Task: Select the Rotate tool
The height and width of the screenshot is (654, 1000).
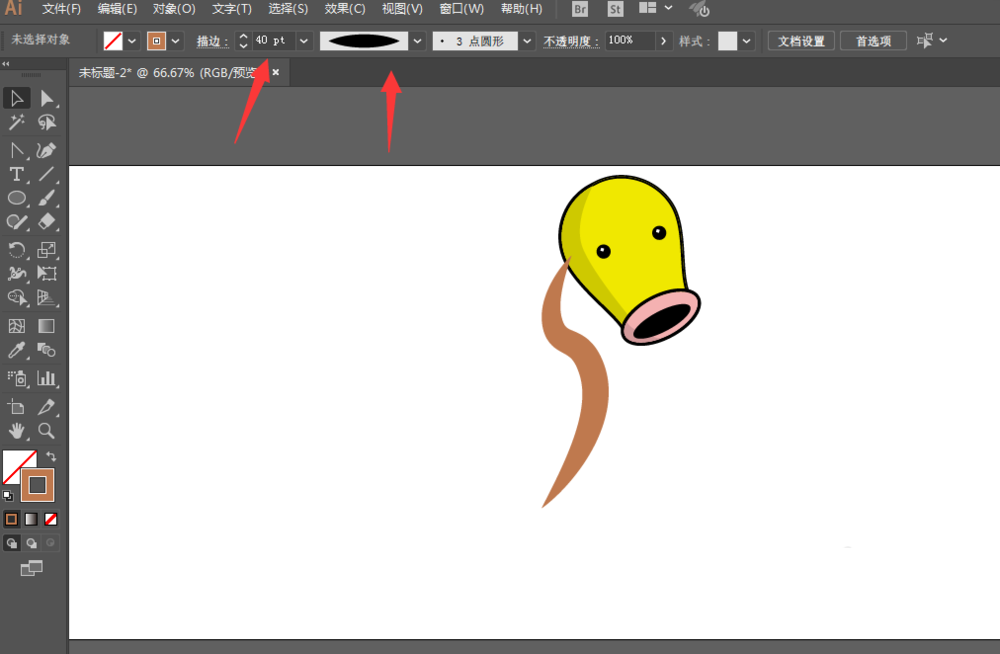Action: coord(16,250)
